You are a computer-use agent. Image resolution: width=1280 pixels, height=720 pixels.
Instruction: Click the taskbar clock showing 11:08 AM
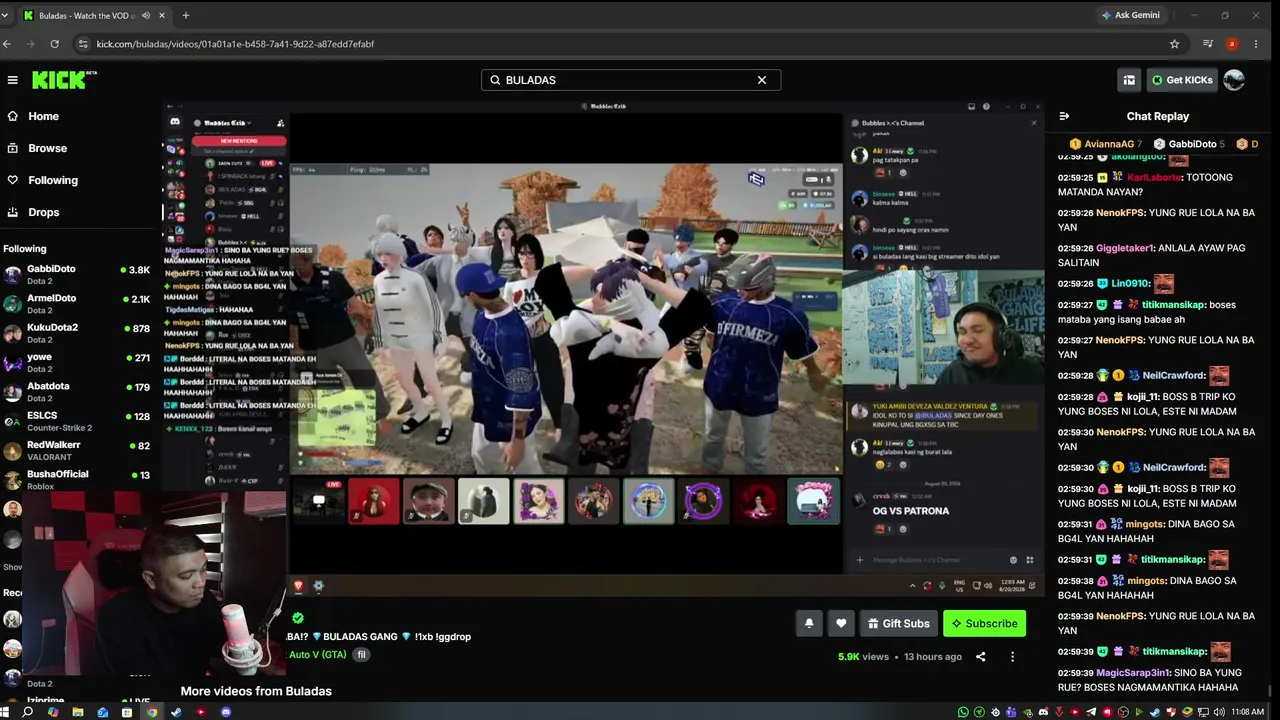1247,712
